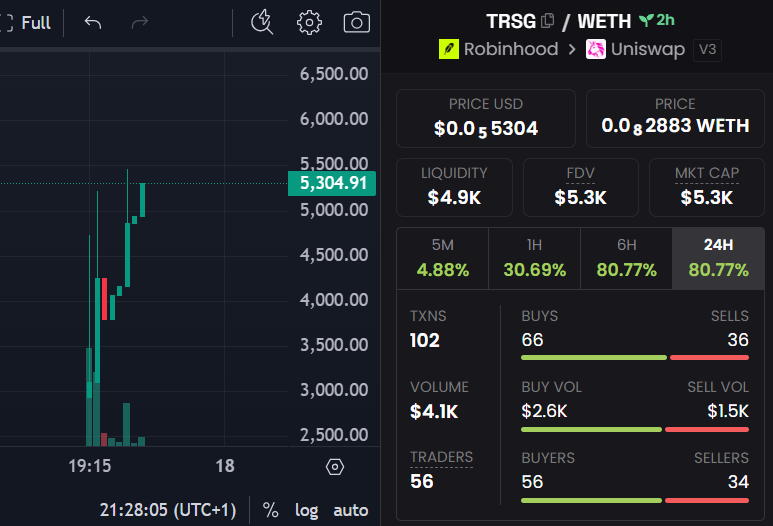Toggle log scale on chart
This screenshot has height=526, width=773.
(306, 510)
